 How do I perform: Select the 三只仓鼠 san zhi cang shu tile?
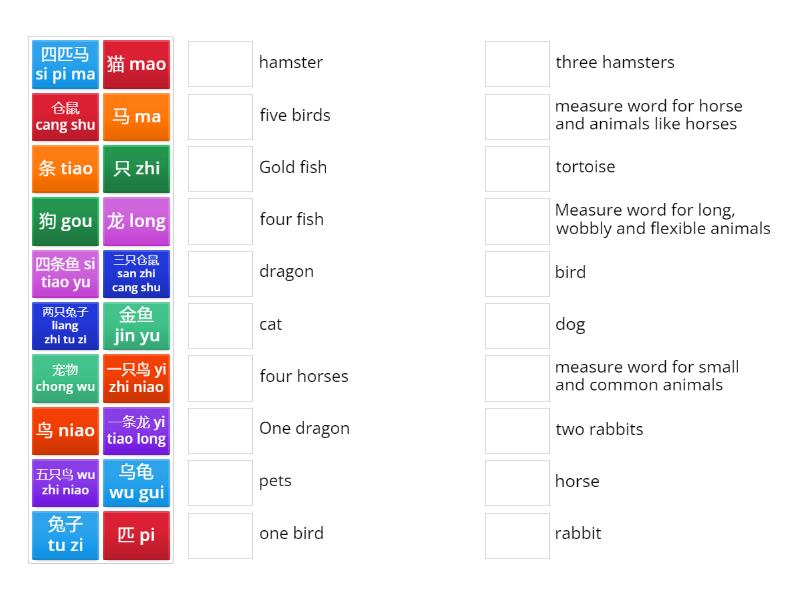pyautogui.click(x=137, y=273)
